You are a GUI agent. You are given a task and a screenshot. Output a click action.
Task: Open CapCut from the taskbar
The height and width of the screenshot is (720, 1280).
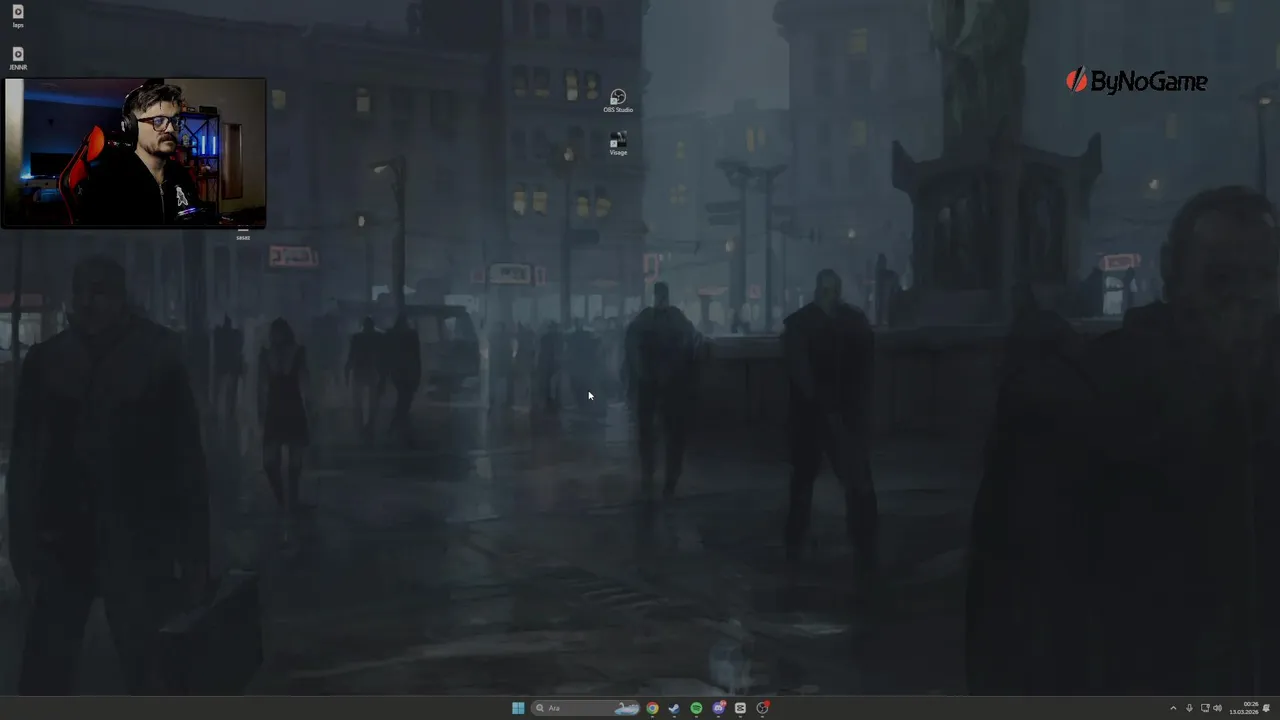740,708
